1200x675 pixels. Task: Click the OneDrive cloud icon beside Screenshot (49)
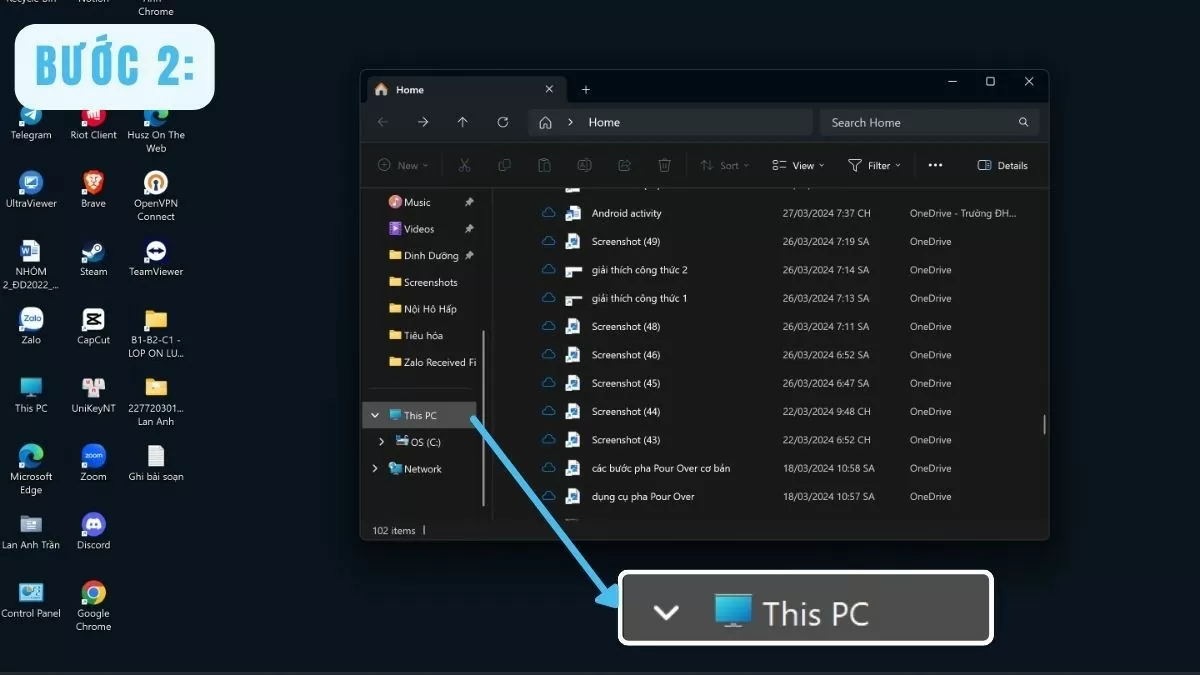pos(547,241)
